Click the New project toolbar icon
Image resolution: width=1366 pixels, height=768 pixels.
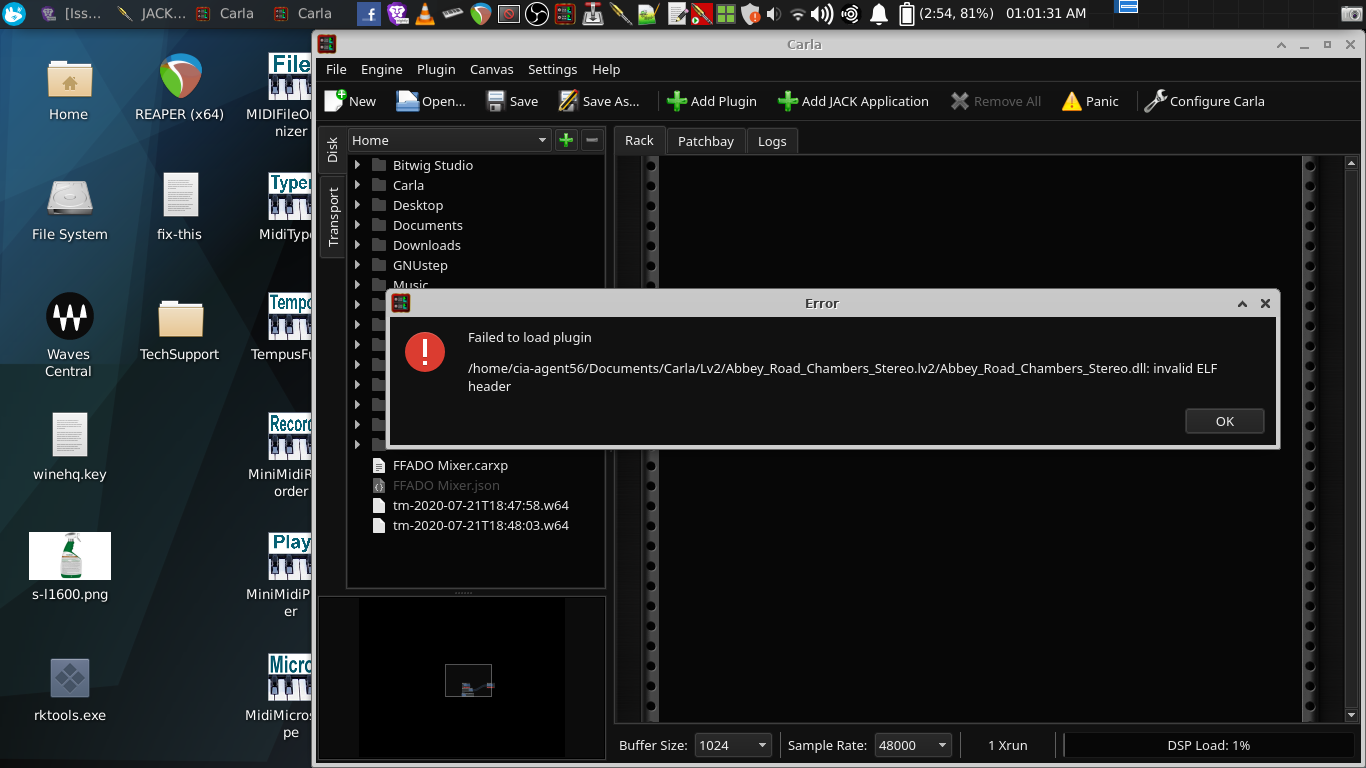[x=350, y=101]
